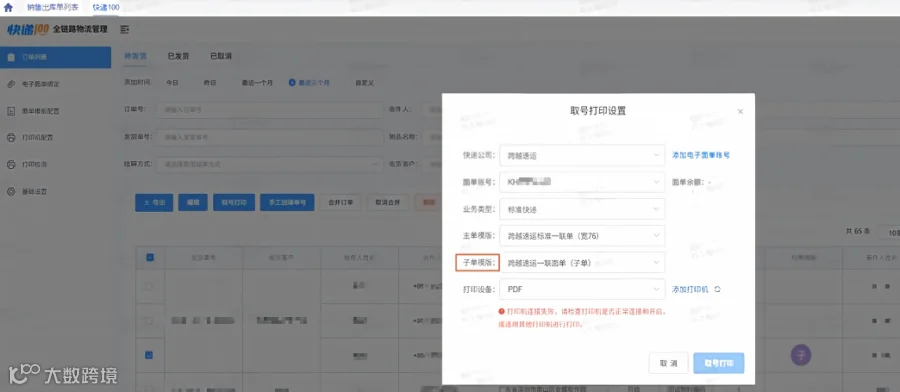900x392 pixels.
Task: Open 订单列表 via its clipboard icon
Action: click(x=11, y=57)
